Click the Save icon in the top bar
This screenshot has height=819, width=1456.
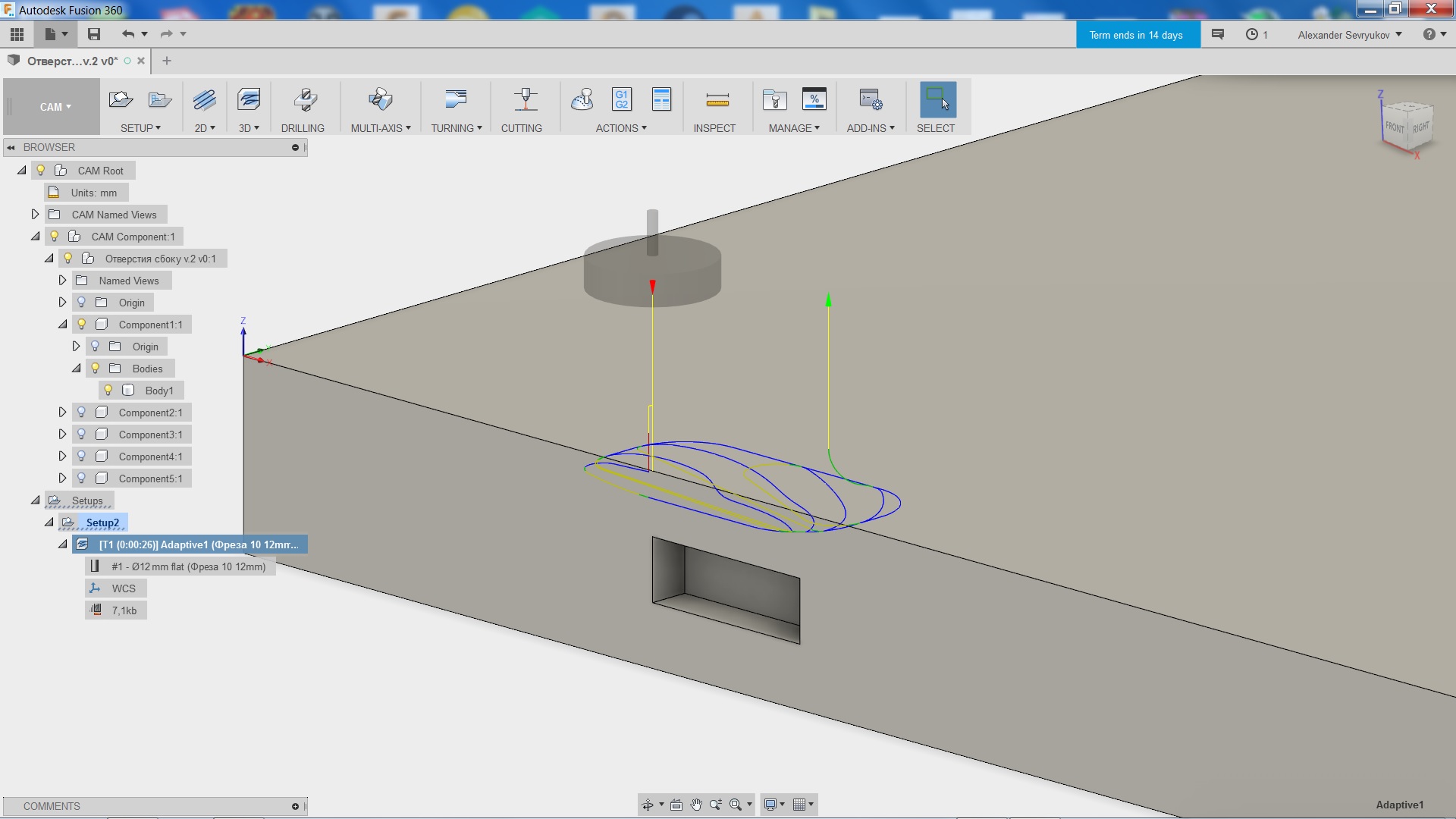pyautogui.click(x=94, y=34)
